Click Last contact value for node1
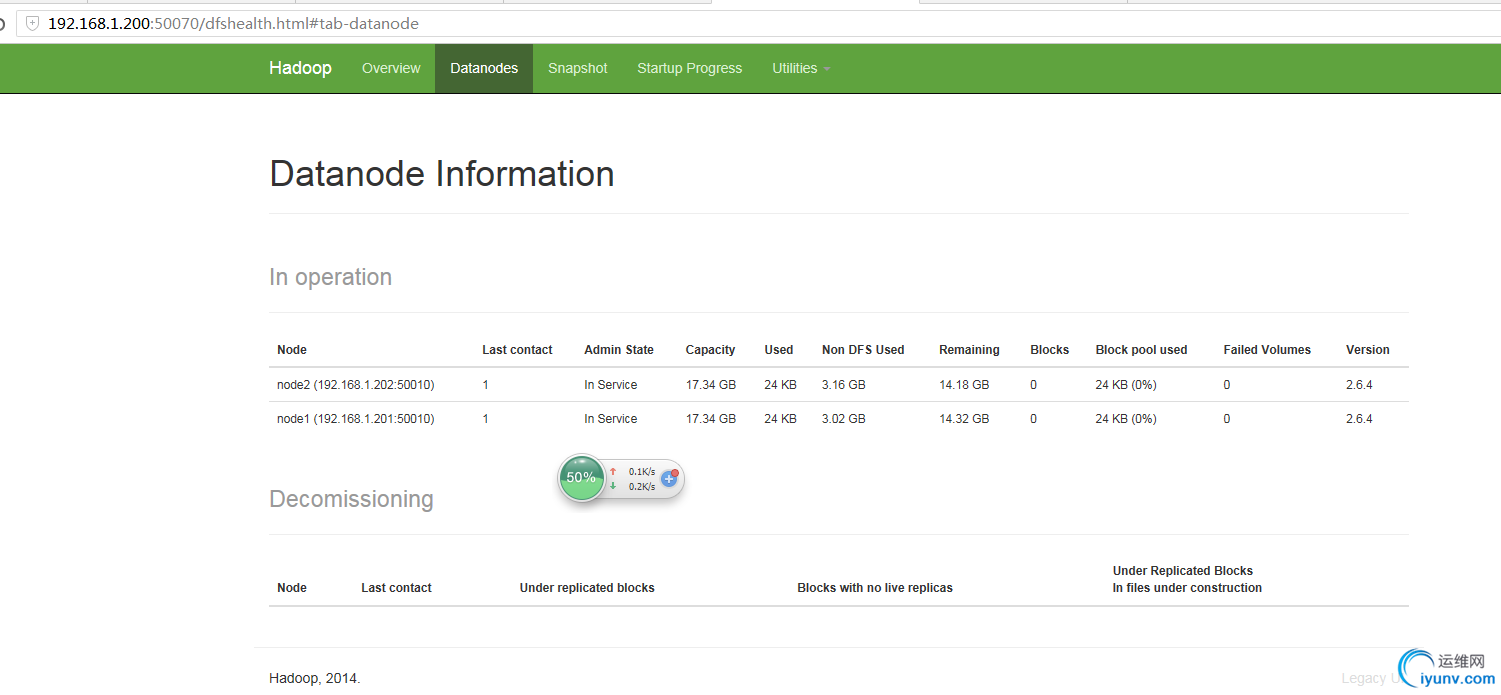Image resolution: width=1501 pixels, height=695 pixels. click(x=486, y=419)
